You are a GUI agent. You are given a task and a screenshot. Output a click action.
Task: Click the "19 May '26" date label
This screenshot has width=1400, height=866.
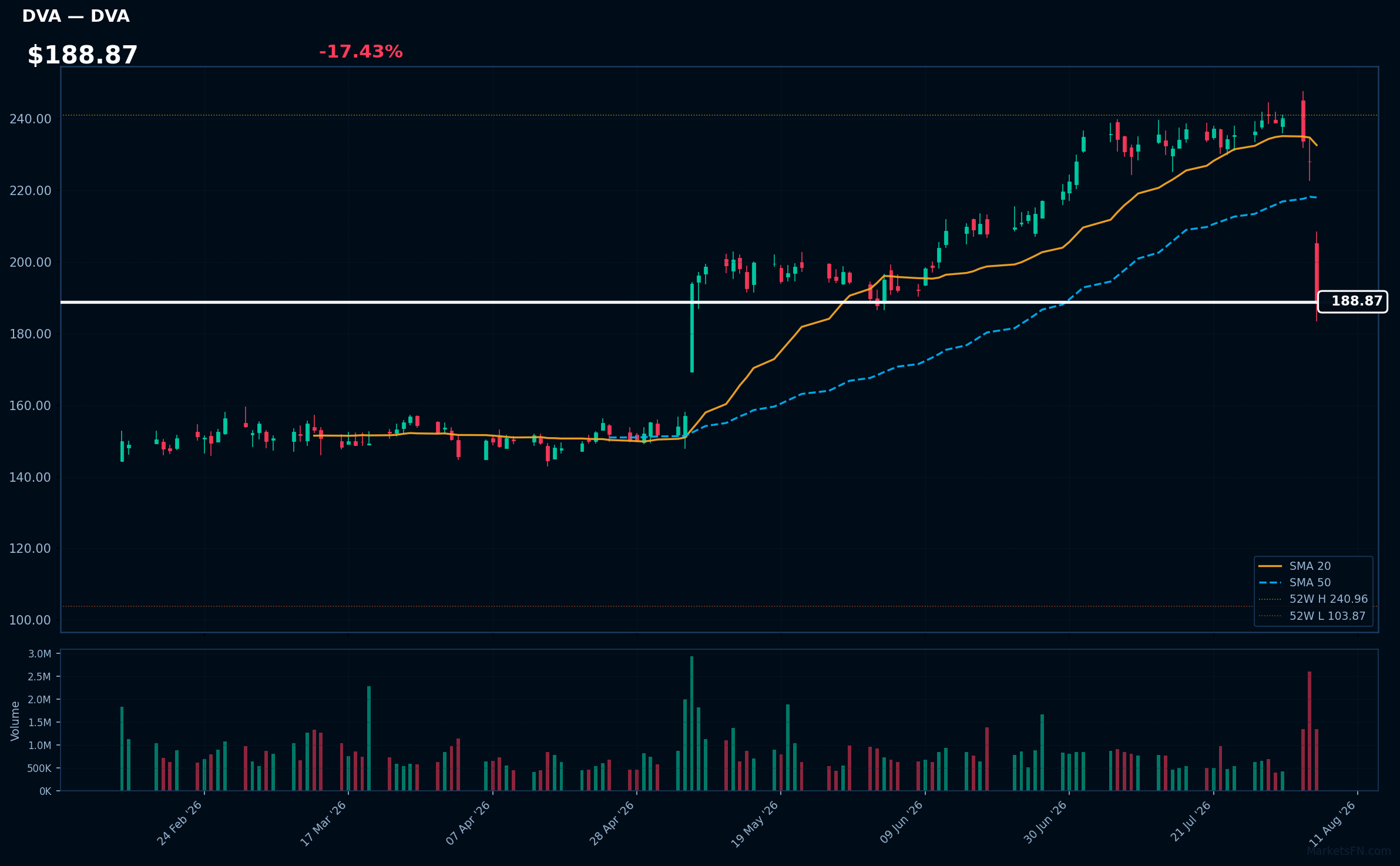point(755,824)
